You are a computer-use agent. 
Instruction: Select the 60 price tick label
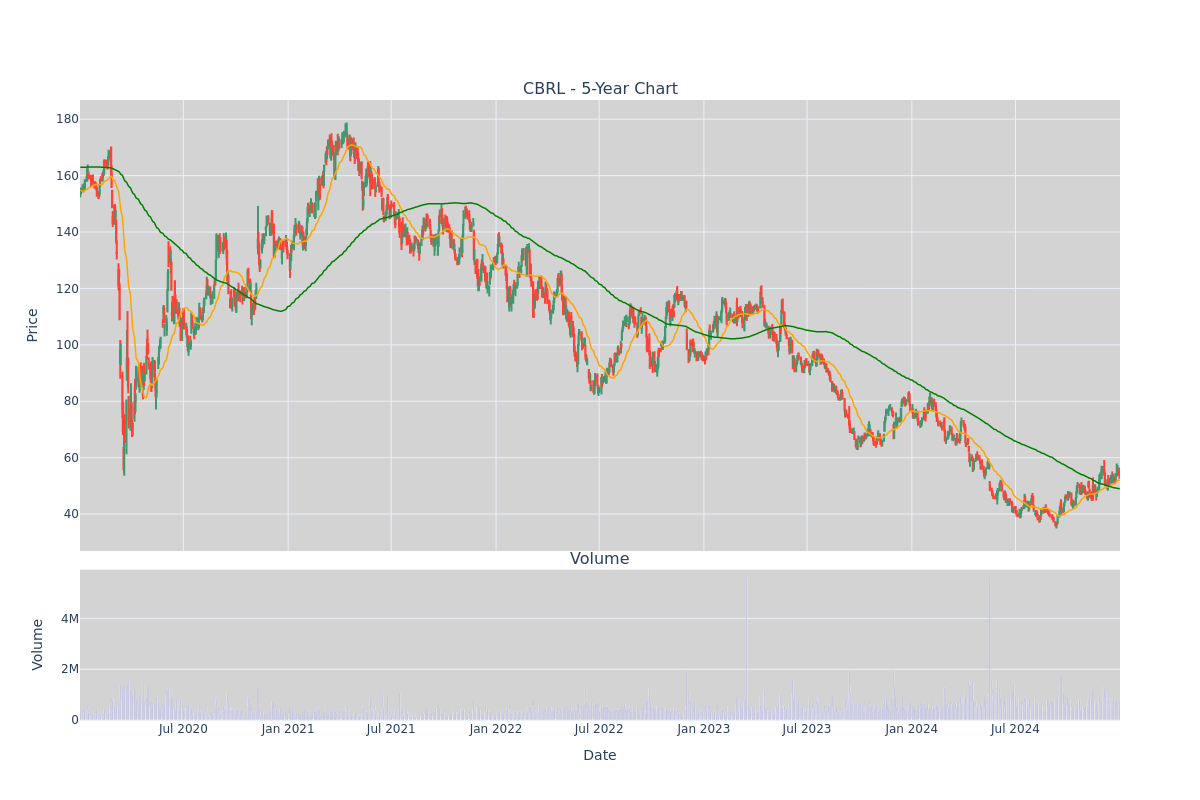(71, 458)
